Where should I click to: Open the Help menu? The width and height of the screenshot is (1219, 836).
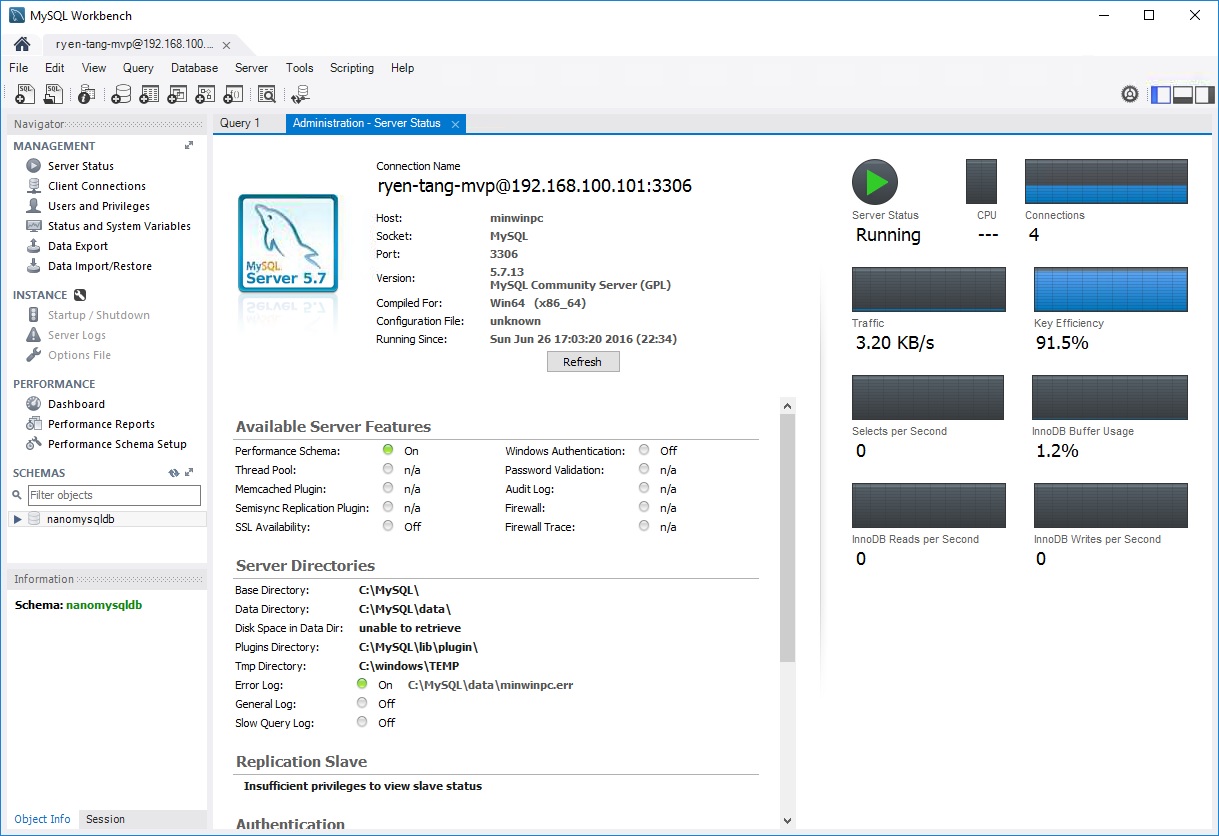402,68
